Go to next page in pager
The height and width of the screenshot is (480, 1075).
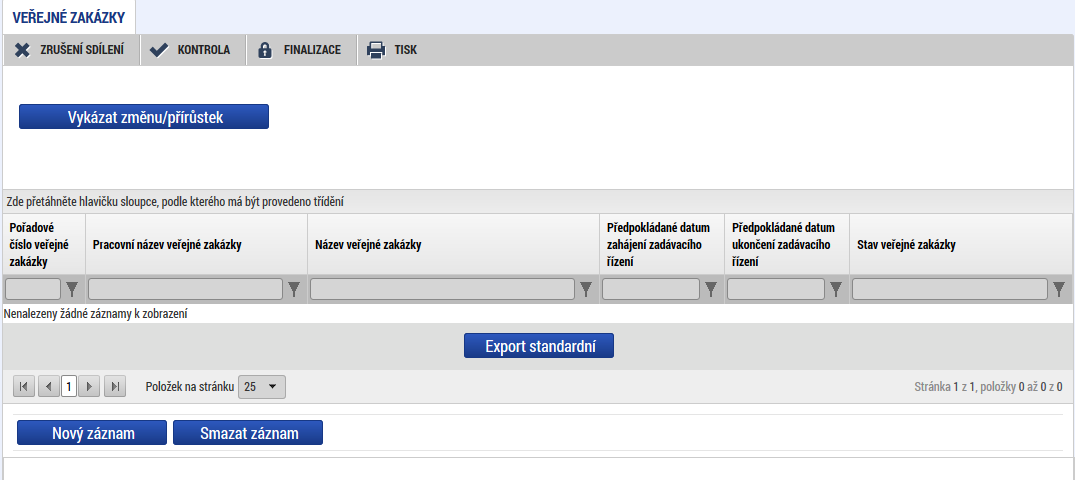90,386
